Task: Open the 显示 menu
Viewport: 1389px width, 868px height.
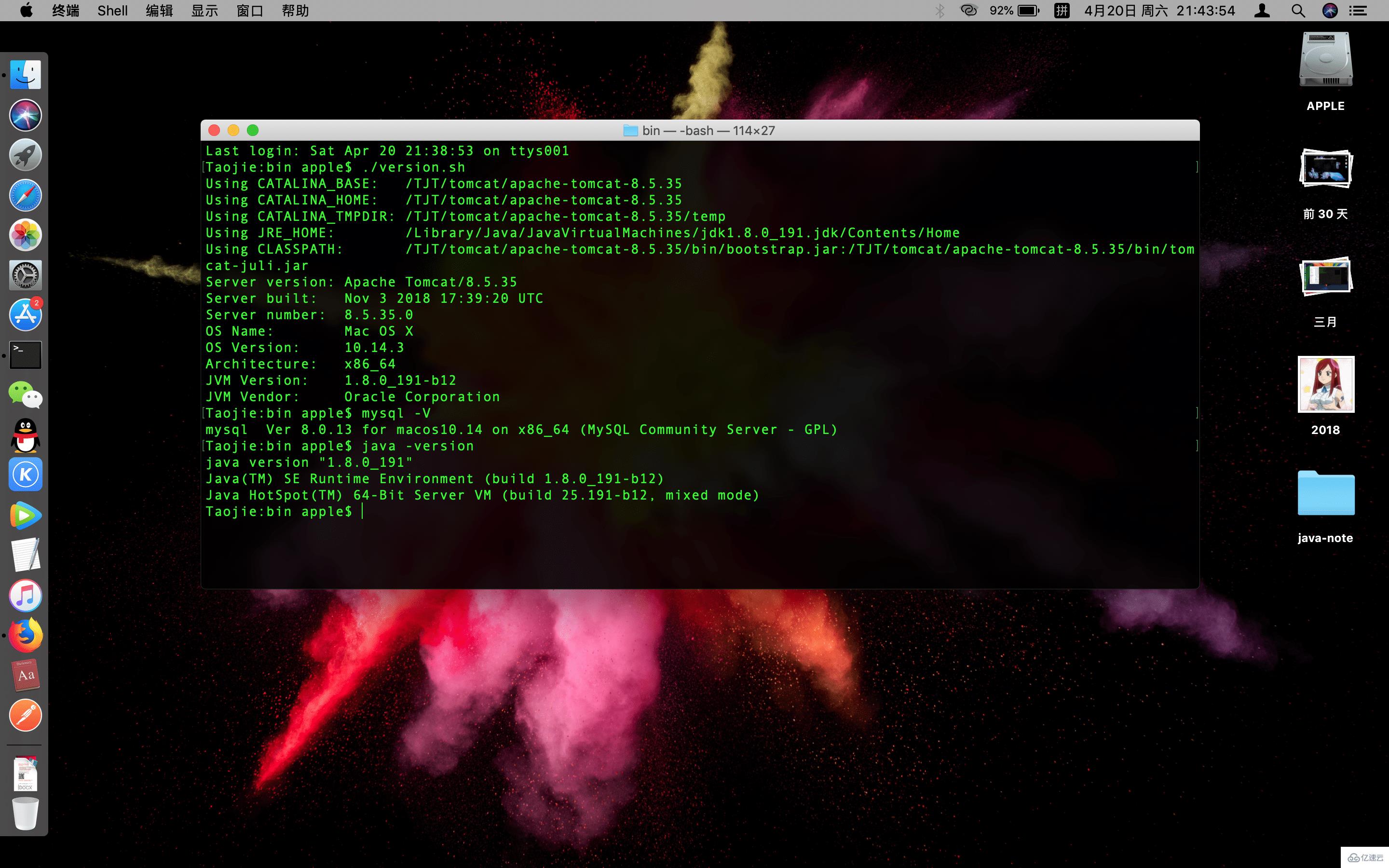Action: coord(204,10)
